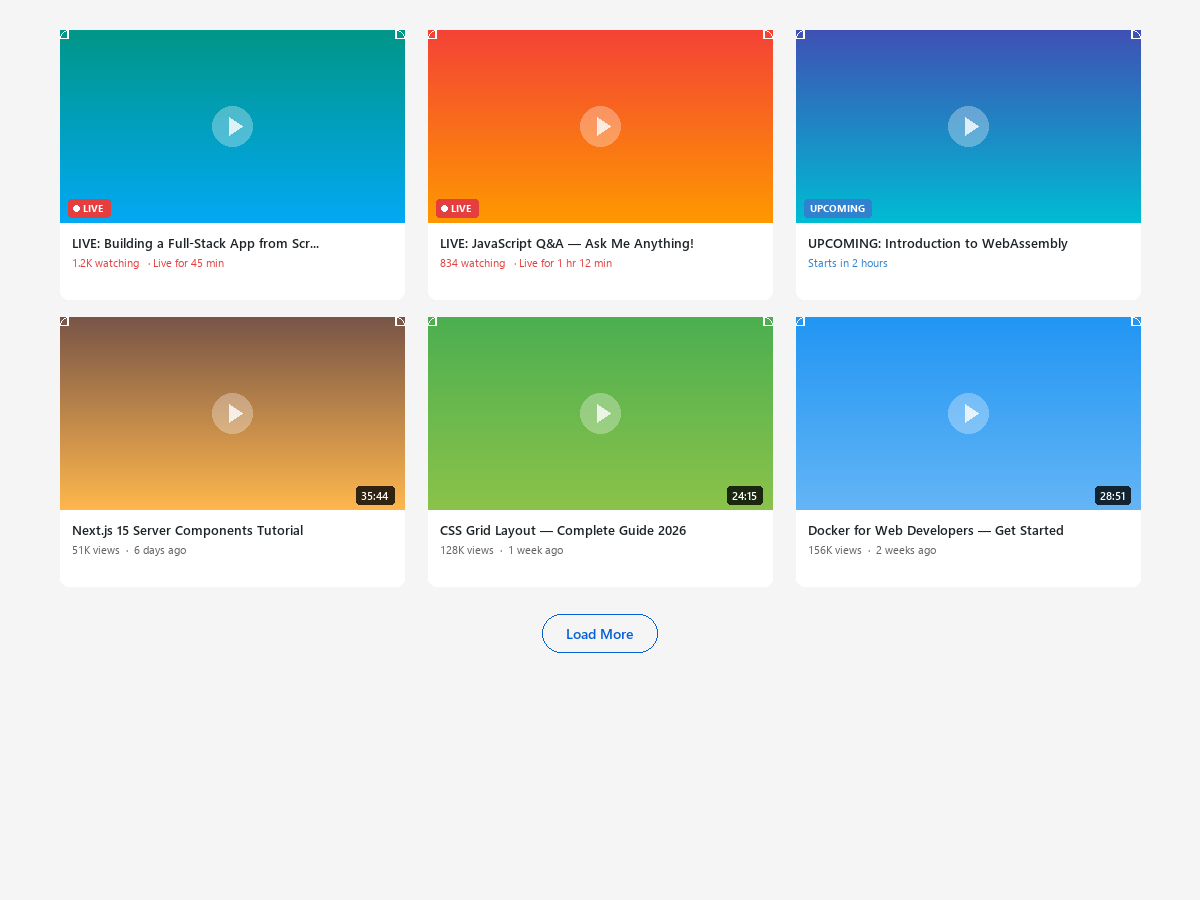Click the '1.2K watching' text
Screen dimensions: 1200x900
pos(106,264)
